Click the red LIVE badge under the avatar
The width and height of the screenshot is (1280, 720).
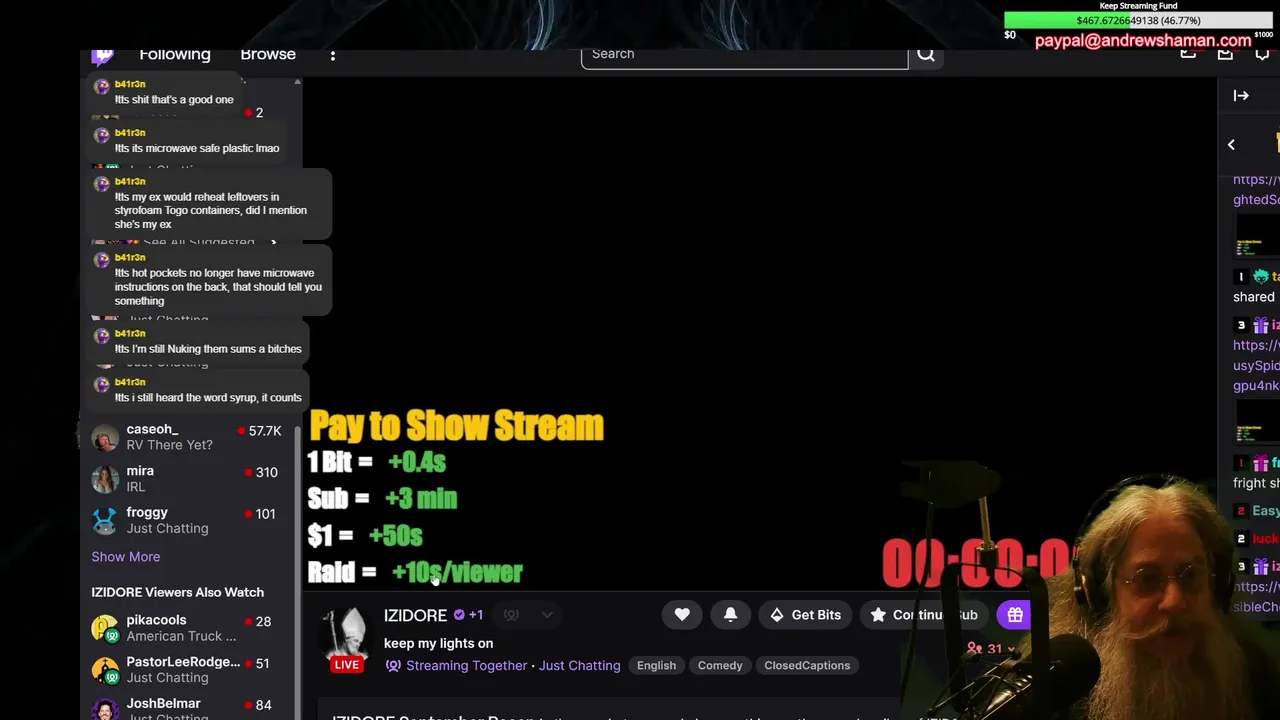(x=346, y=665)
